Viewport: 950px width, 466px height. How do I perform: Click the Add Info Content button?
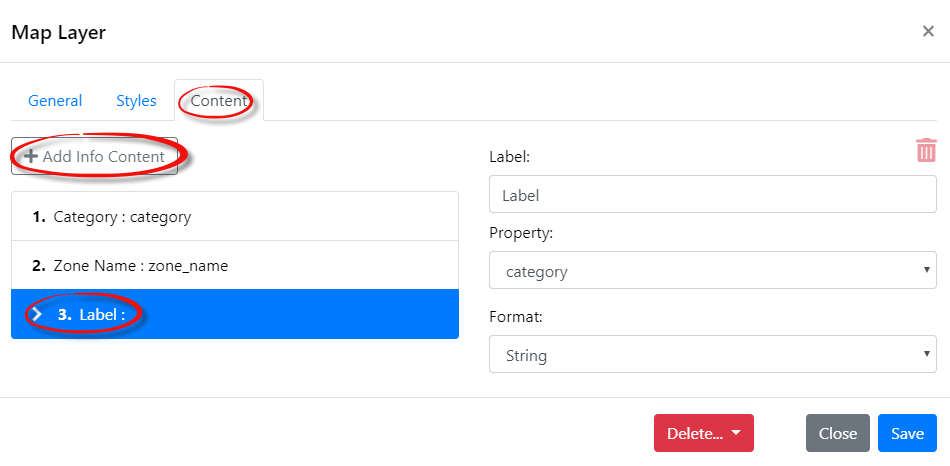click(x=95, y=156)
